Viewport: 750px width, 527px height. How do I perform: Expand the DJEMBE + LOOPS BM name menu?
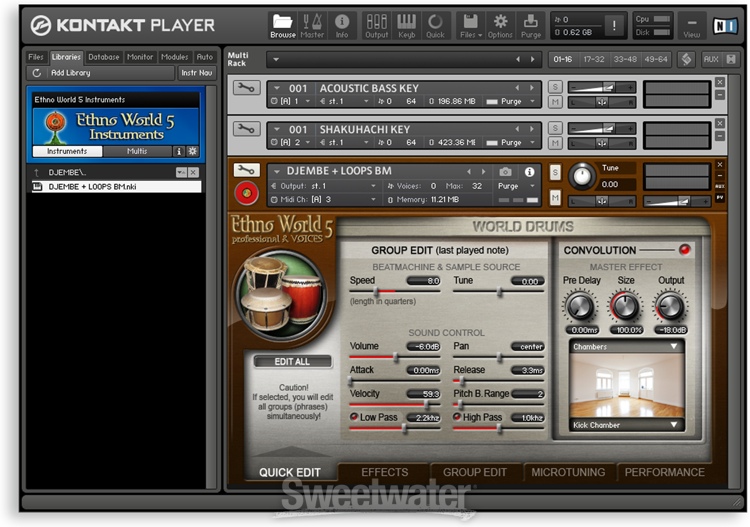tap(276, 171)
